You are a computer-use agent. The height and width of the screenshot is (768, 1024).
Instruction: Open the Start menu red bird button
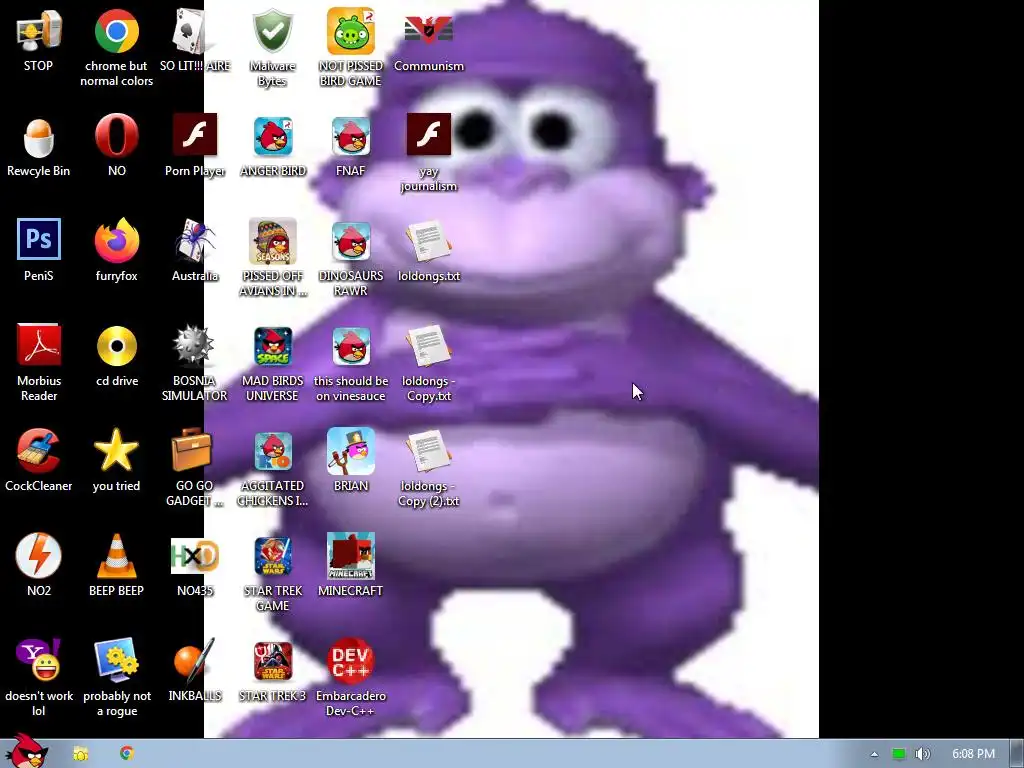click(26, 751)
